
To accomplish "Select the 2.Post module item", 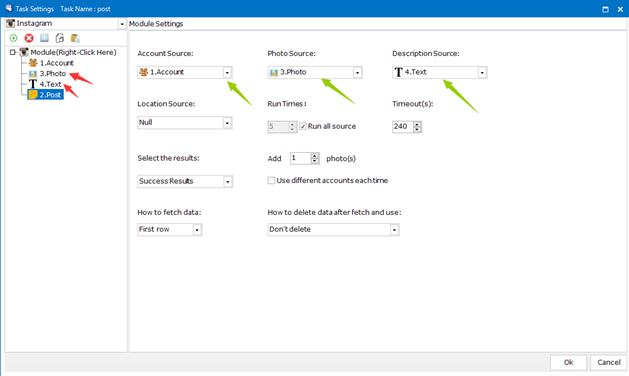I will [x=45, y=95].
